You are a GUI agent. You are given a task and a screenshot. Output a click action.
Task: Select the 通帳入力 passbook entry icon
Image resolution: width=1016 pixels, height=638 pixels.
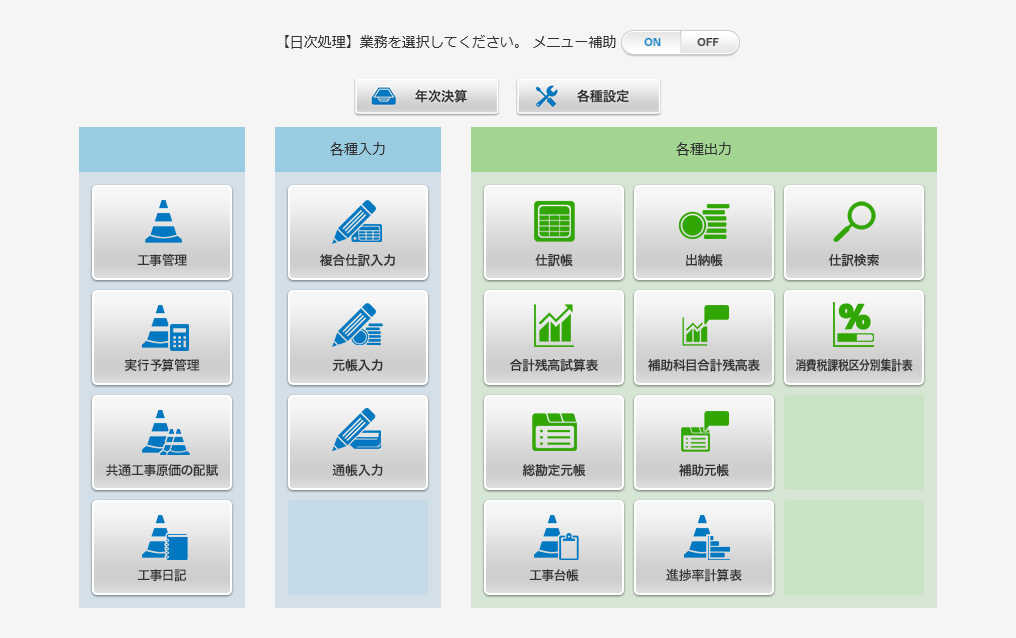point(358,442)
